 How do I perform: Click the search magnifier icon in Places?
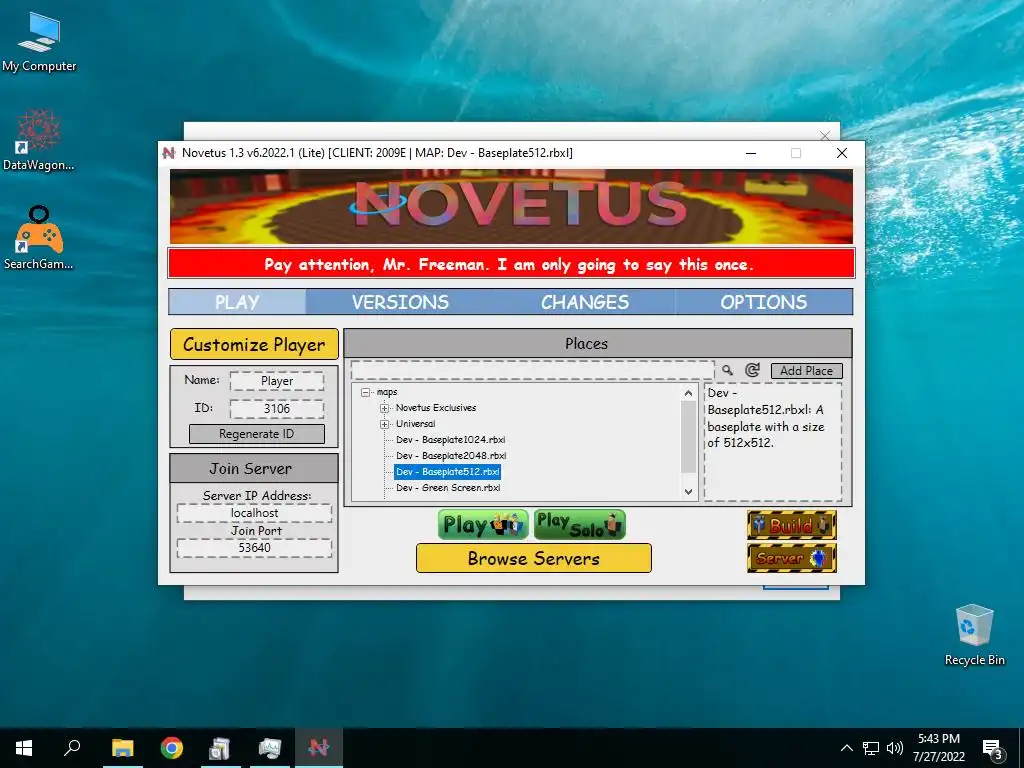point(727,370)
